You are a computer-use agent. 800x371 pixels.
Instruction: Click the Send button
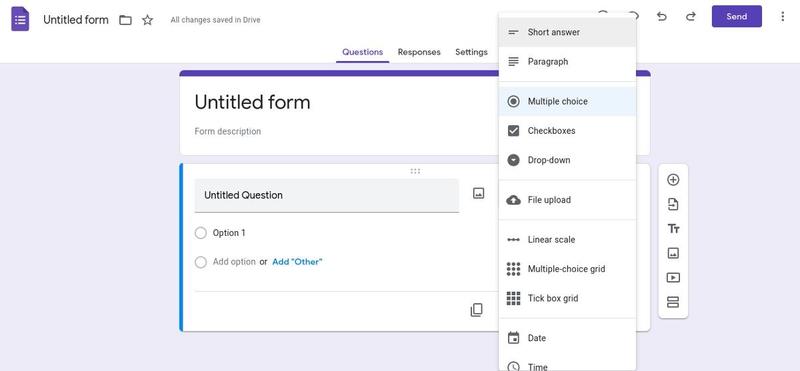(737, 16)
